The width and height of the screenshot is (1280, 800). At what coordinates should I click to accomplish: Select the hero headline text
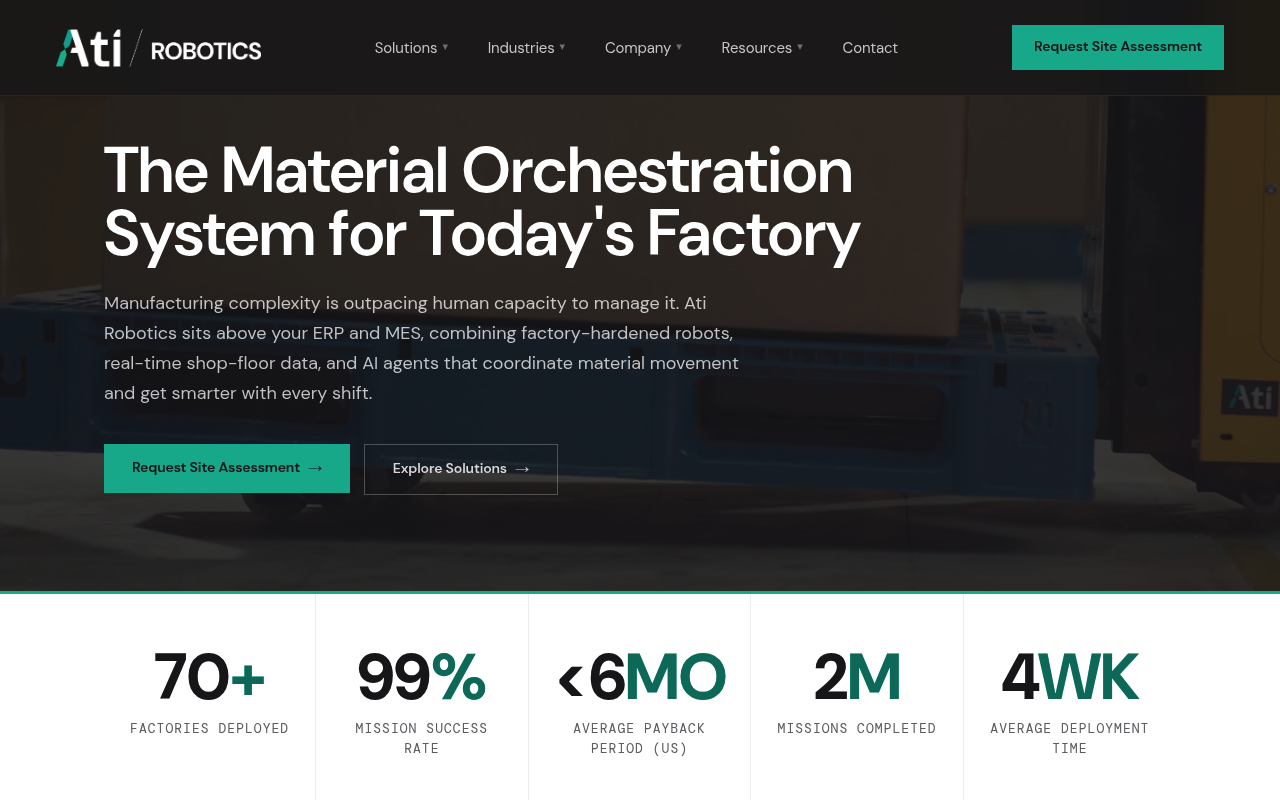[482, 202]
